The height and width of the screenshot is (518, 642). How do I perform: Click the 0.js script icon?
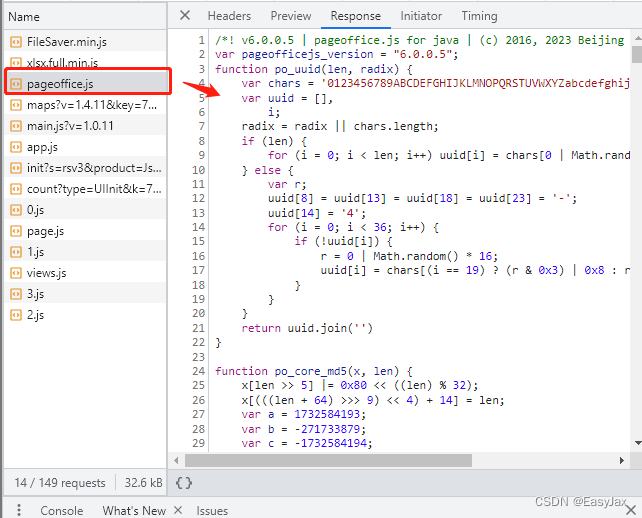16,210
